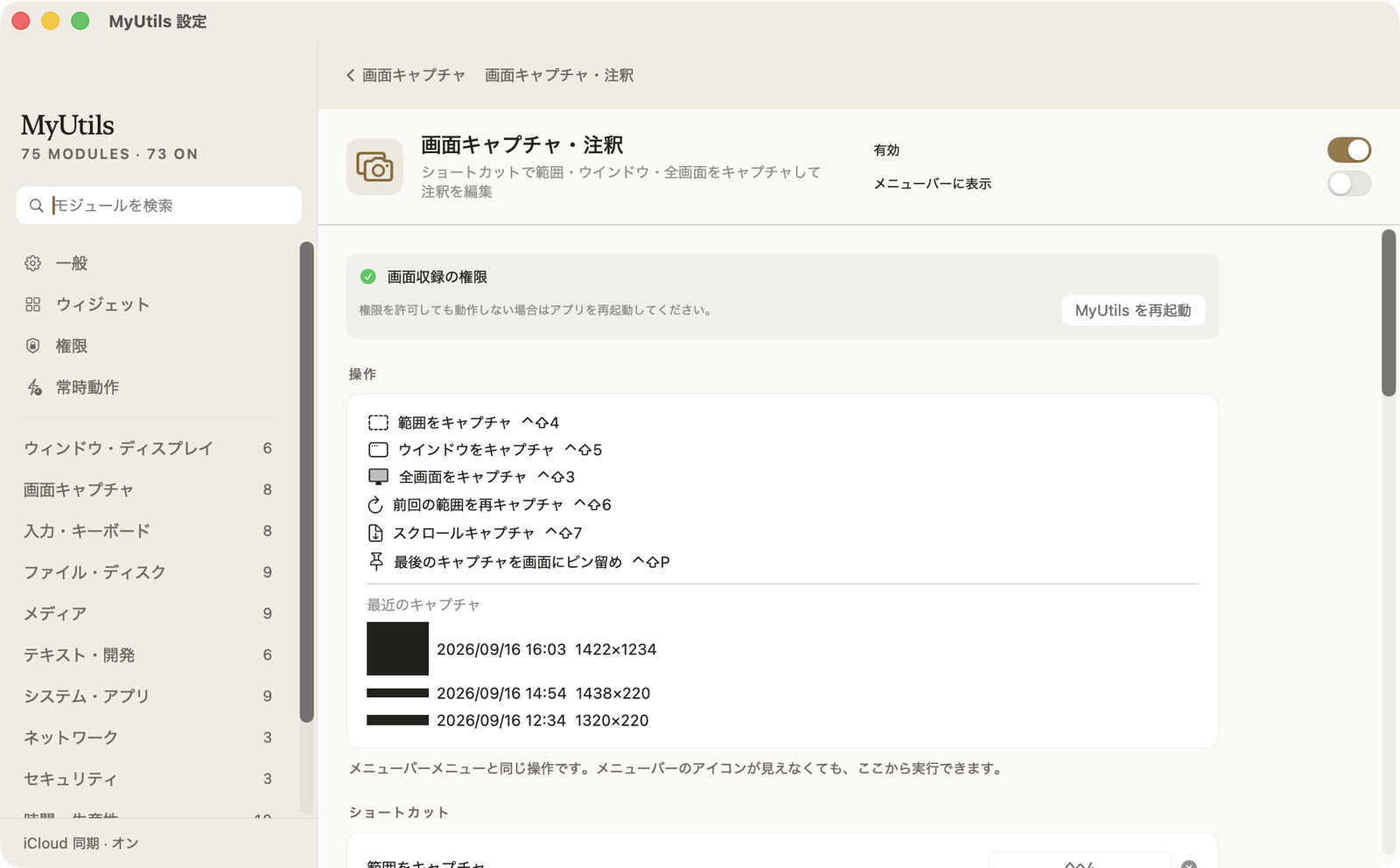The image size is (1400, 868).
Task: Disable the 有効 toggle switch
Action: (1348, 150)
